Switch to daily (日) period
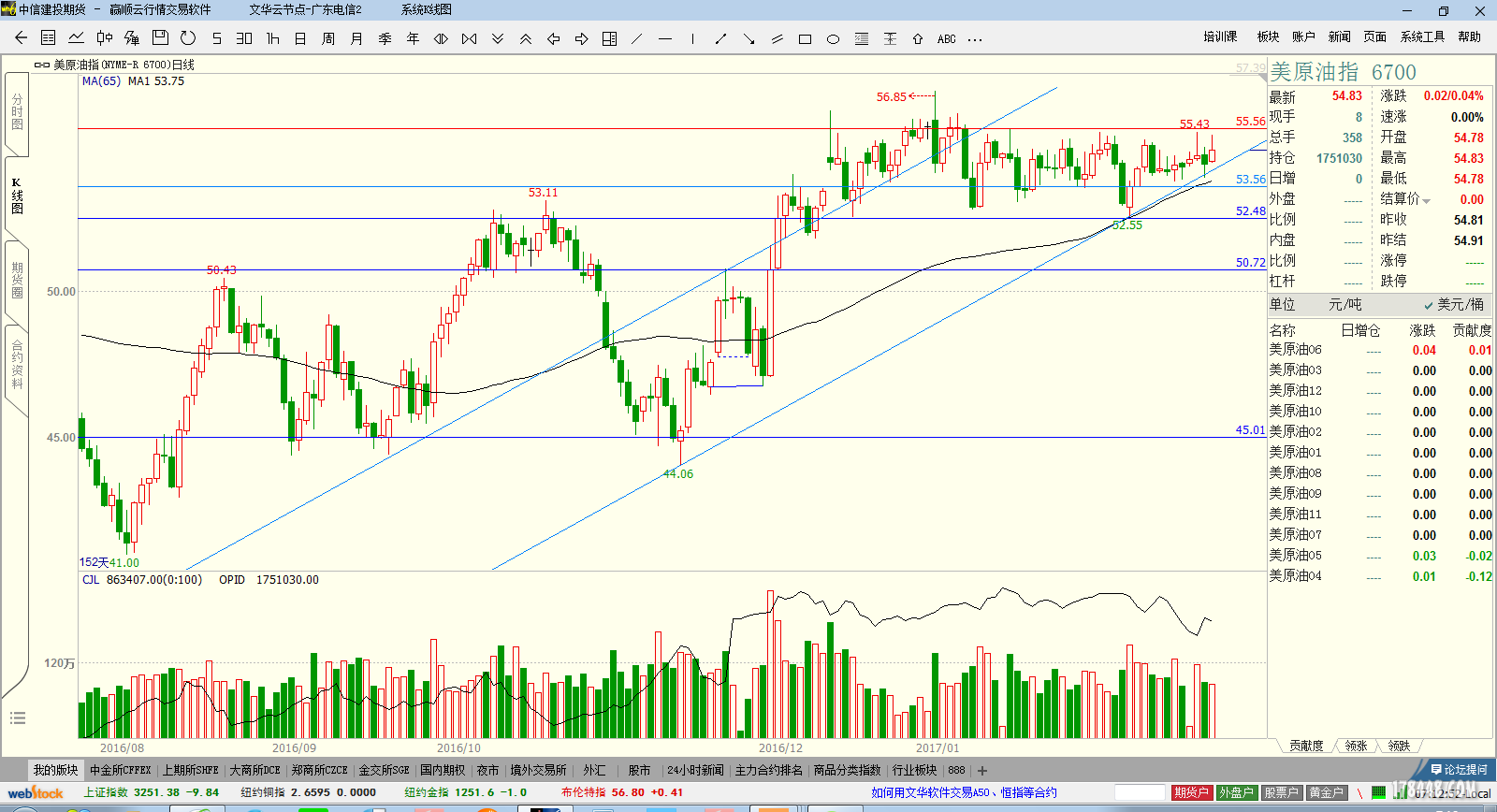Image resolution: width=1497 pixels, height=812 pixels. (300, 38)
